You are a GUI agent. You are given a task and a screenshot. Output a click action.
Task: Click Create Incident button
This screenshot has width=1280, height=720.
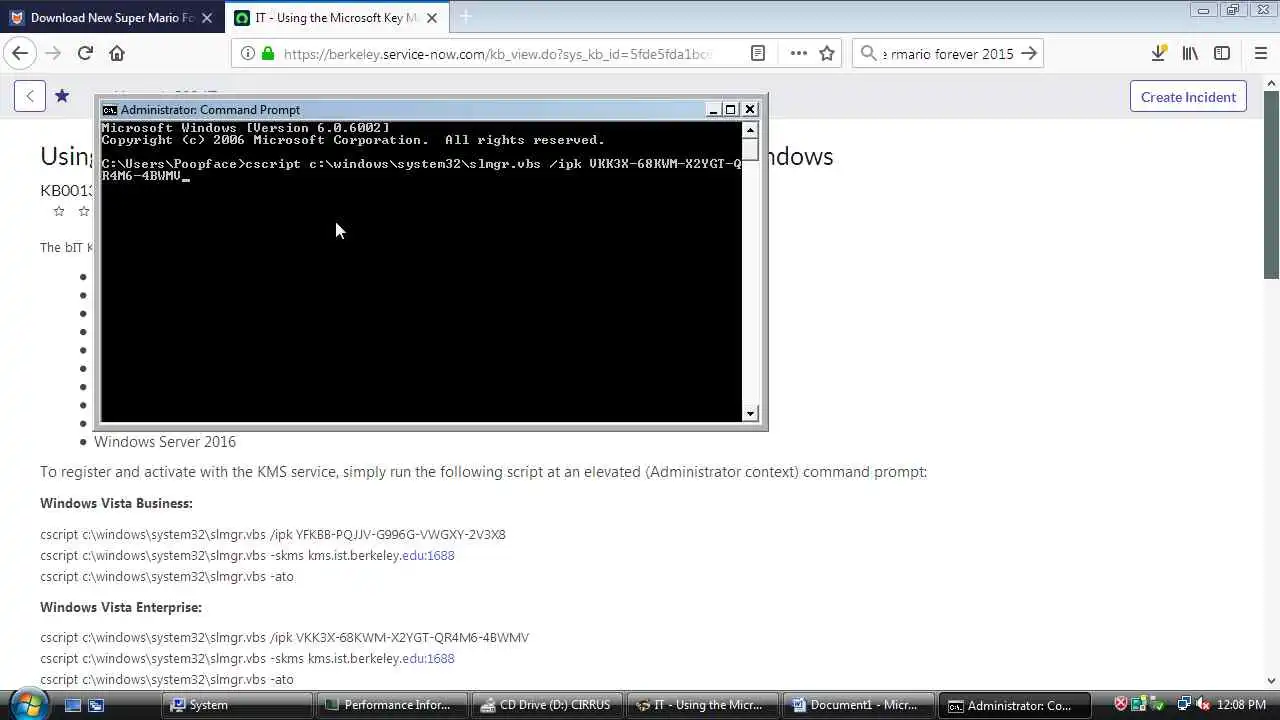(x=1188, y=97)
